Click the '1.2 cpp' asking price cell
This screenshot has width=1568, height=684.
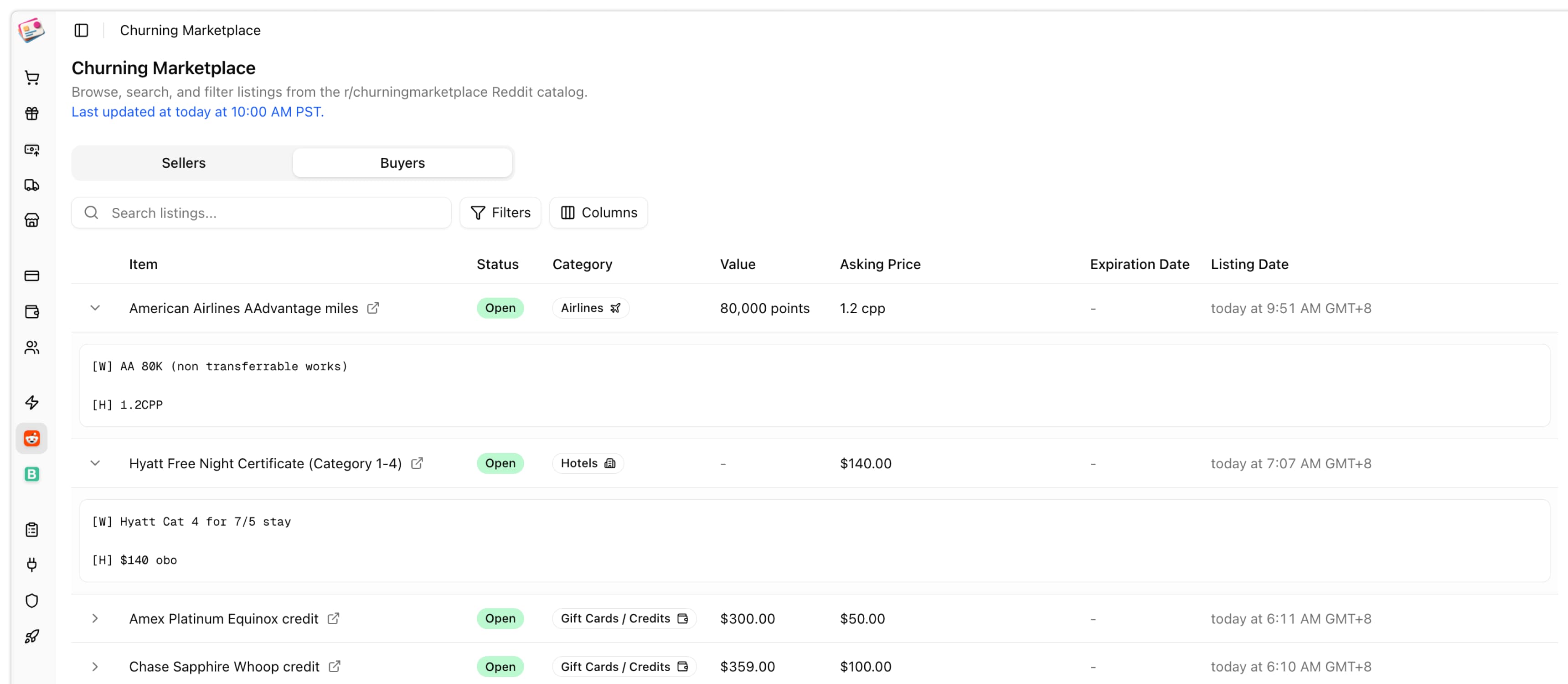[x=862, y=308]
